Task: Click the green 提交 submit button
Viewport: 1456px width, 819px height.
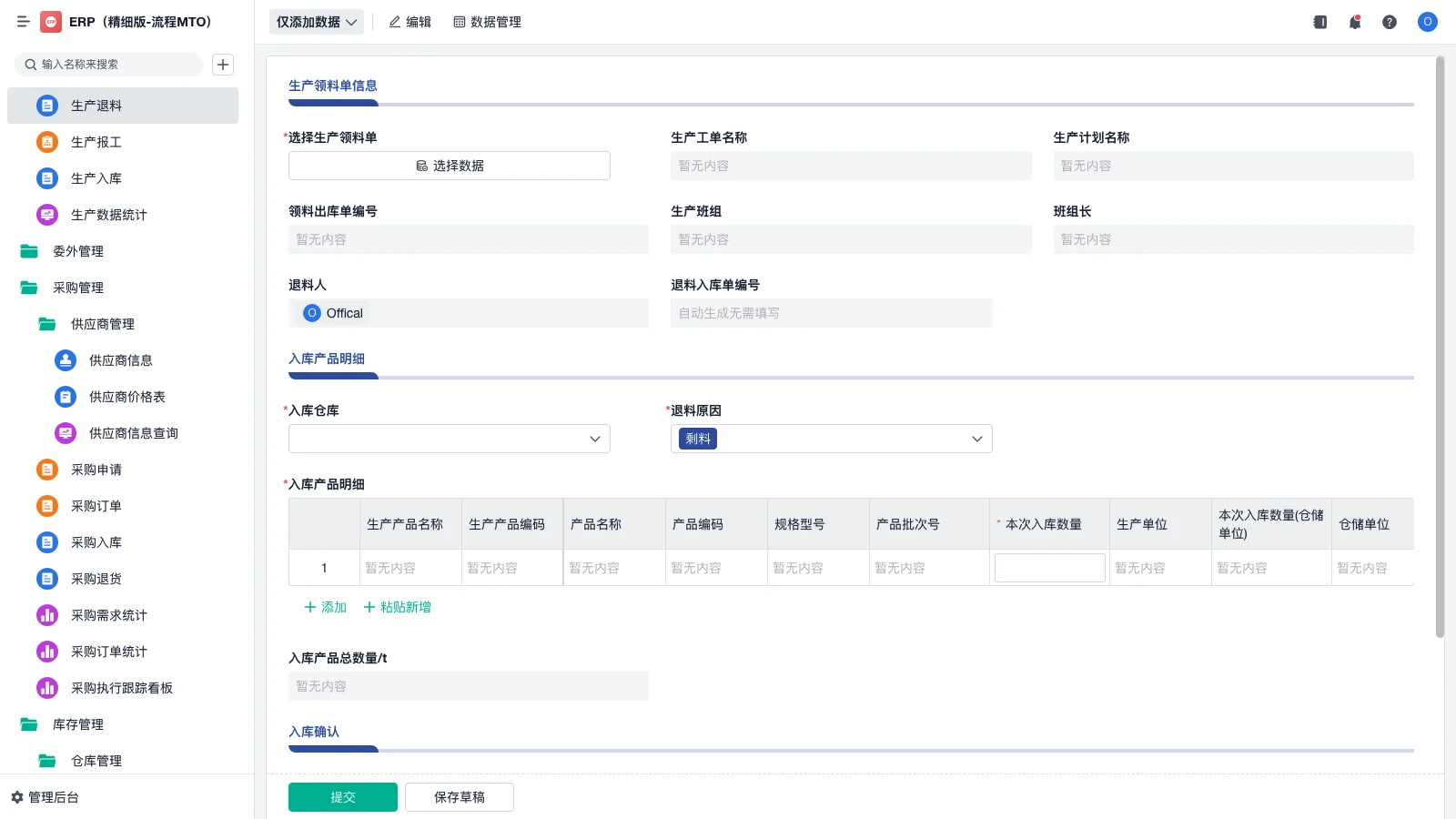Action: click(x=343, y=796)
